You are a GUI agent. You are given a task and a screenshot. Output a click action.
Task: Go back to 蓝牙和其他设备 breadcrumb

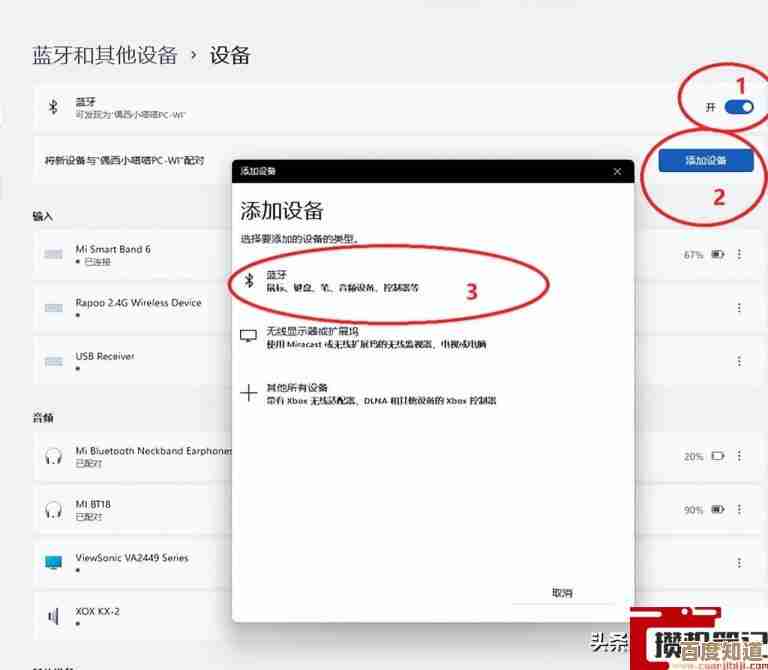[104, 54]
